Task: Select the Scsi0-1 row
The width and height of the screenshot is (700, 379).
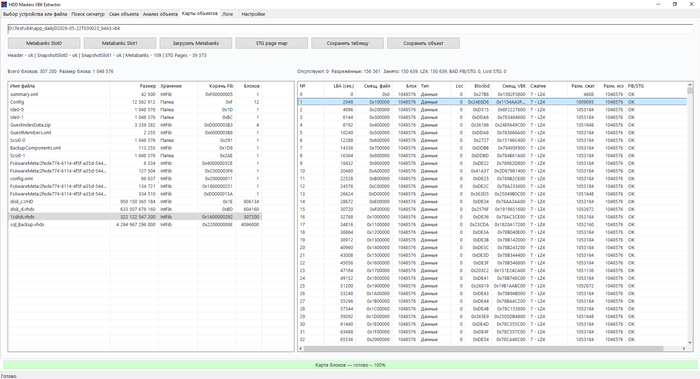Action: 135,155
